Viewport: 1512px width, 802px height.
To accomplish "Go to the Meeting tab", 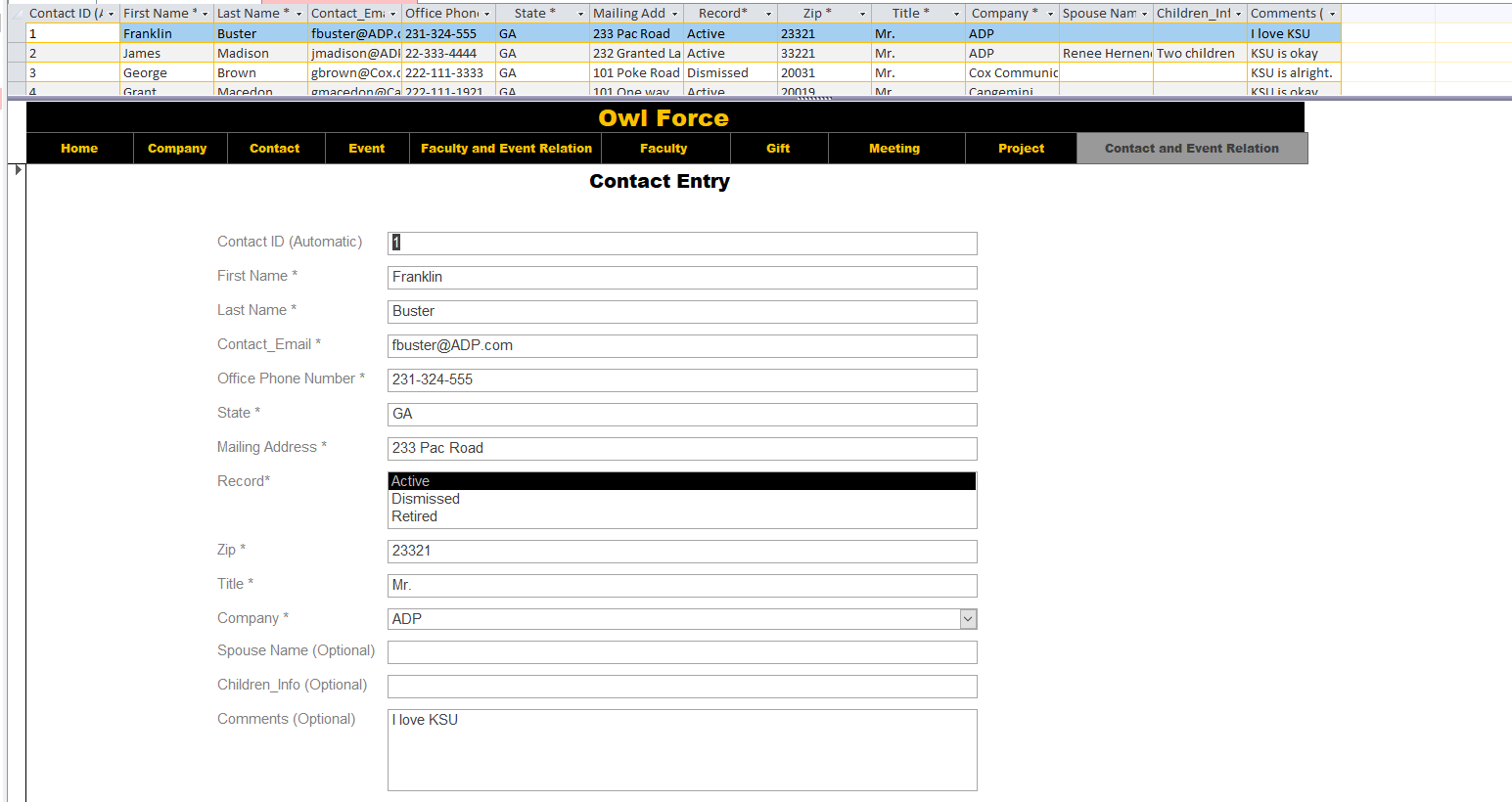I will (x=894, y=149).
